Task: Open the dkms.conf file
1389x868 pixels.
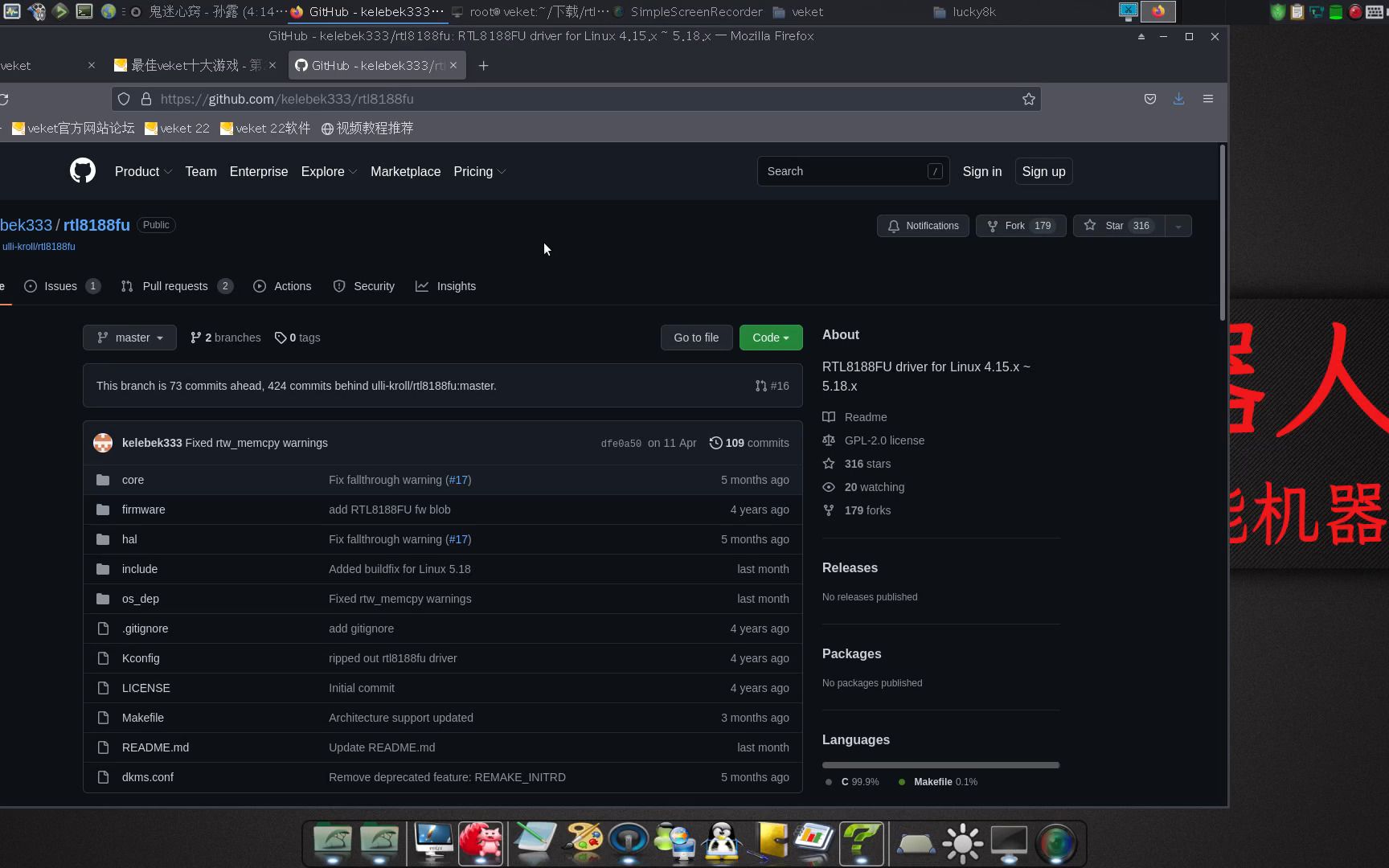Action: (x=147, y=777)
